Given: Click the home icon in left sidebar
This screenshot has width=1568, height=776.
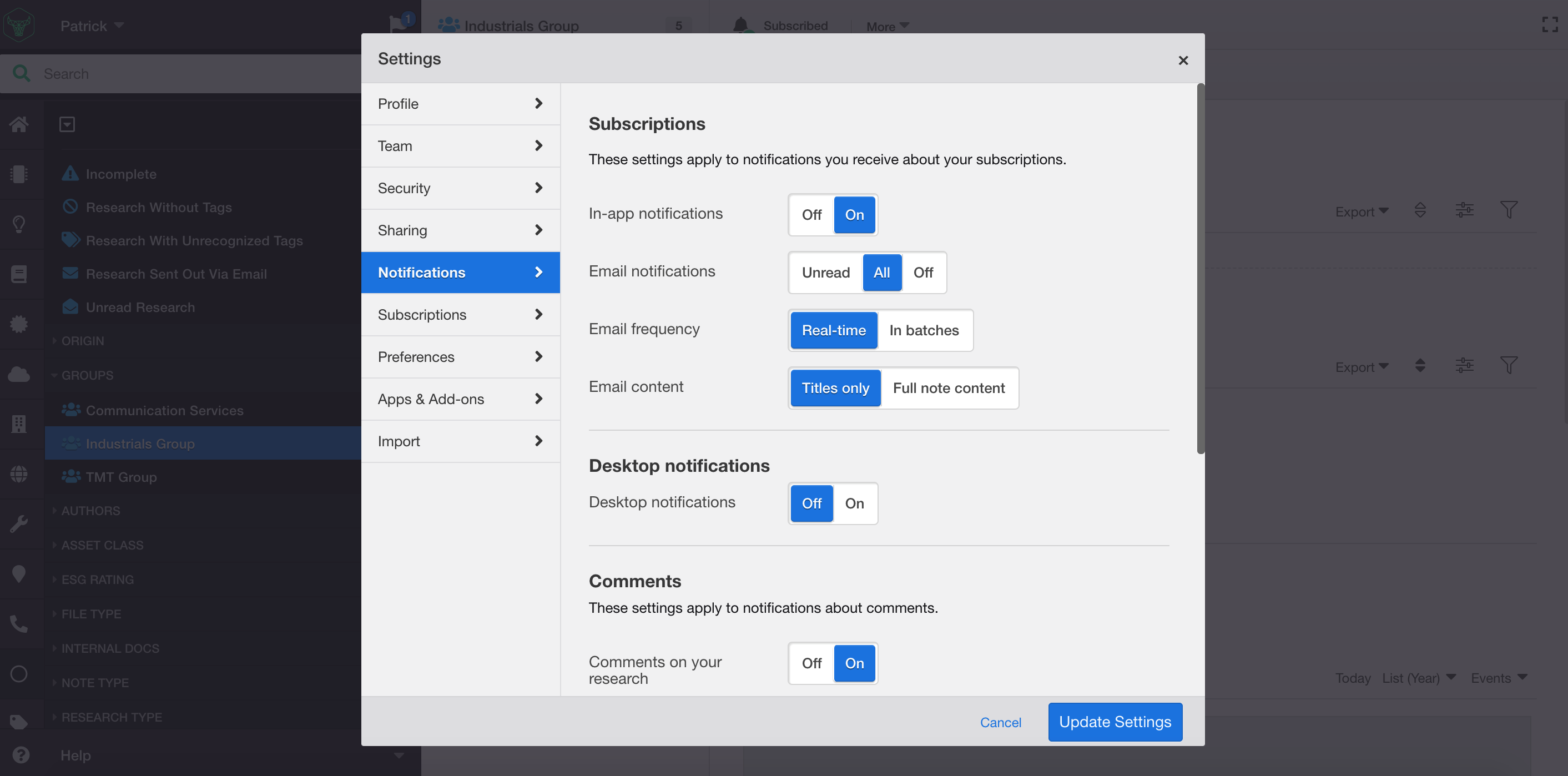Looking at the screenshot, I should point(19,124).
